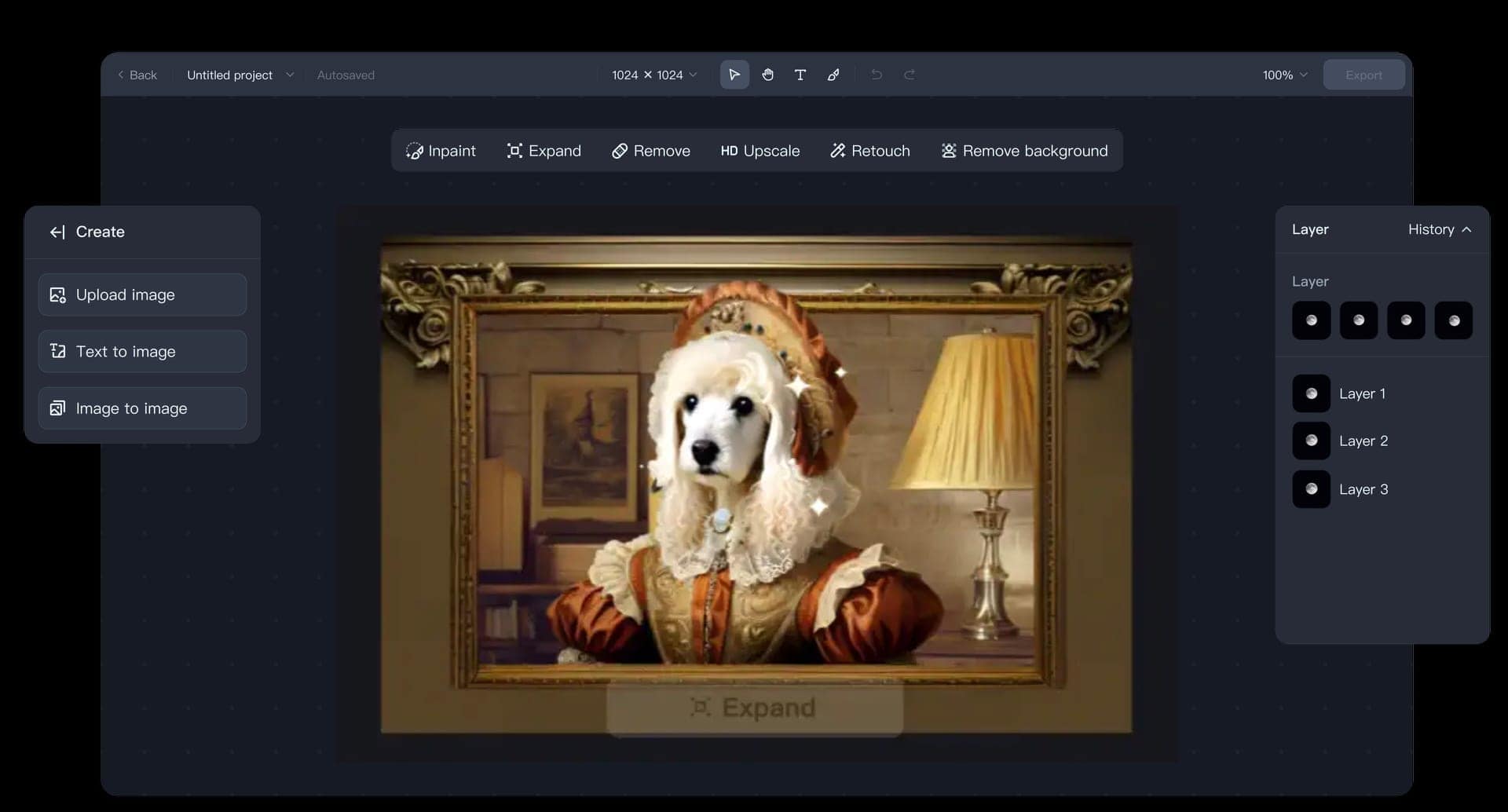Screen dimensions: 1508x812
Task: Open the 1024 × 1024 canvas size dropdown
Action: tap(654, 75)
